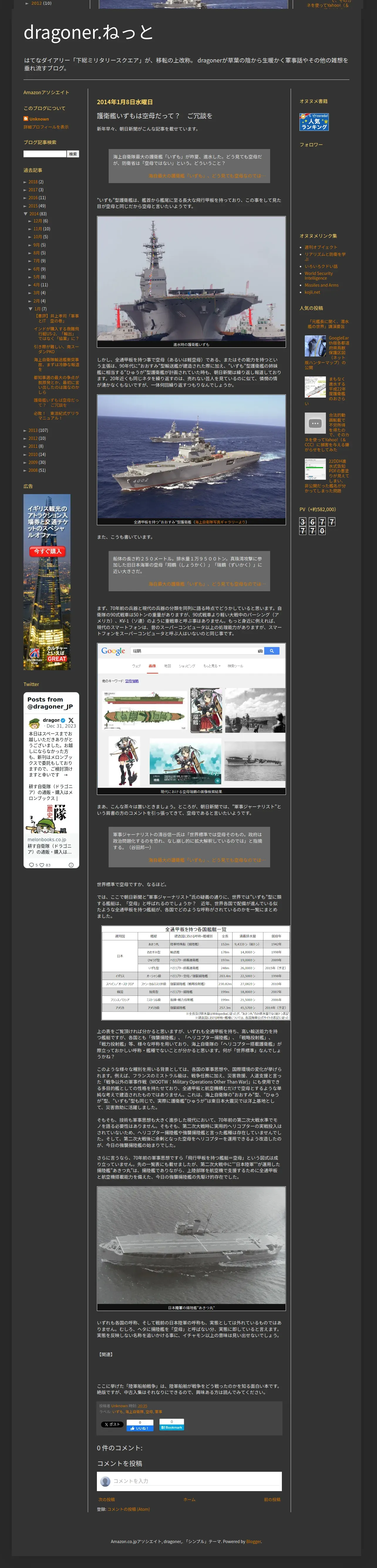This screenshot has width=377, height=1568.
Task: Click the Facebook いいね! button
Action: 140,1428
